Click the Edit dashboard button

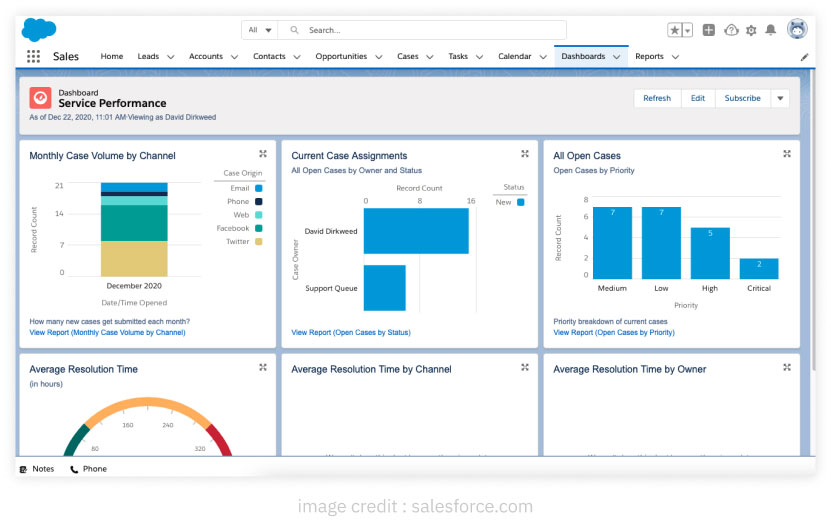tap(698, 98)
